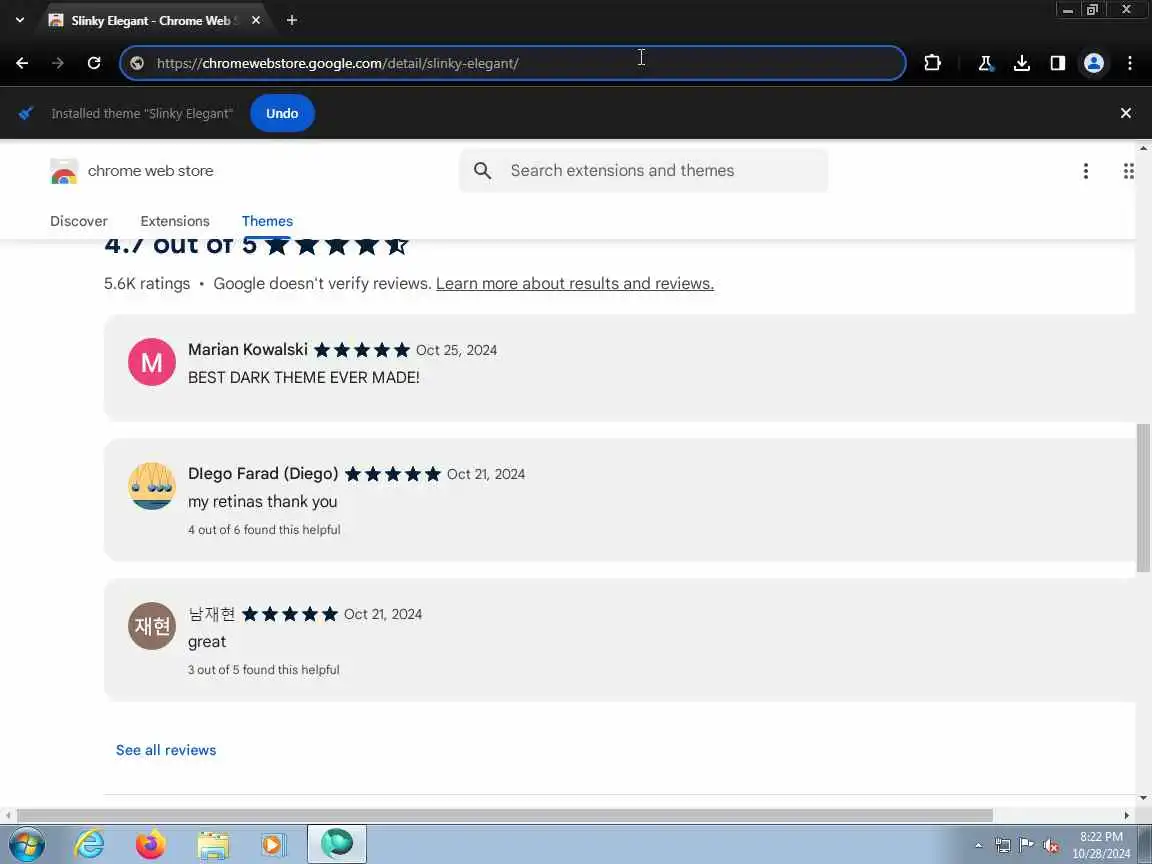The image size is (1152, 864).
Task: Click the 재현 reviewer avatar
Action: click(152, 626)
